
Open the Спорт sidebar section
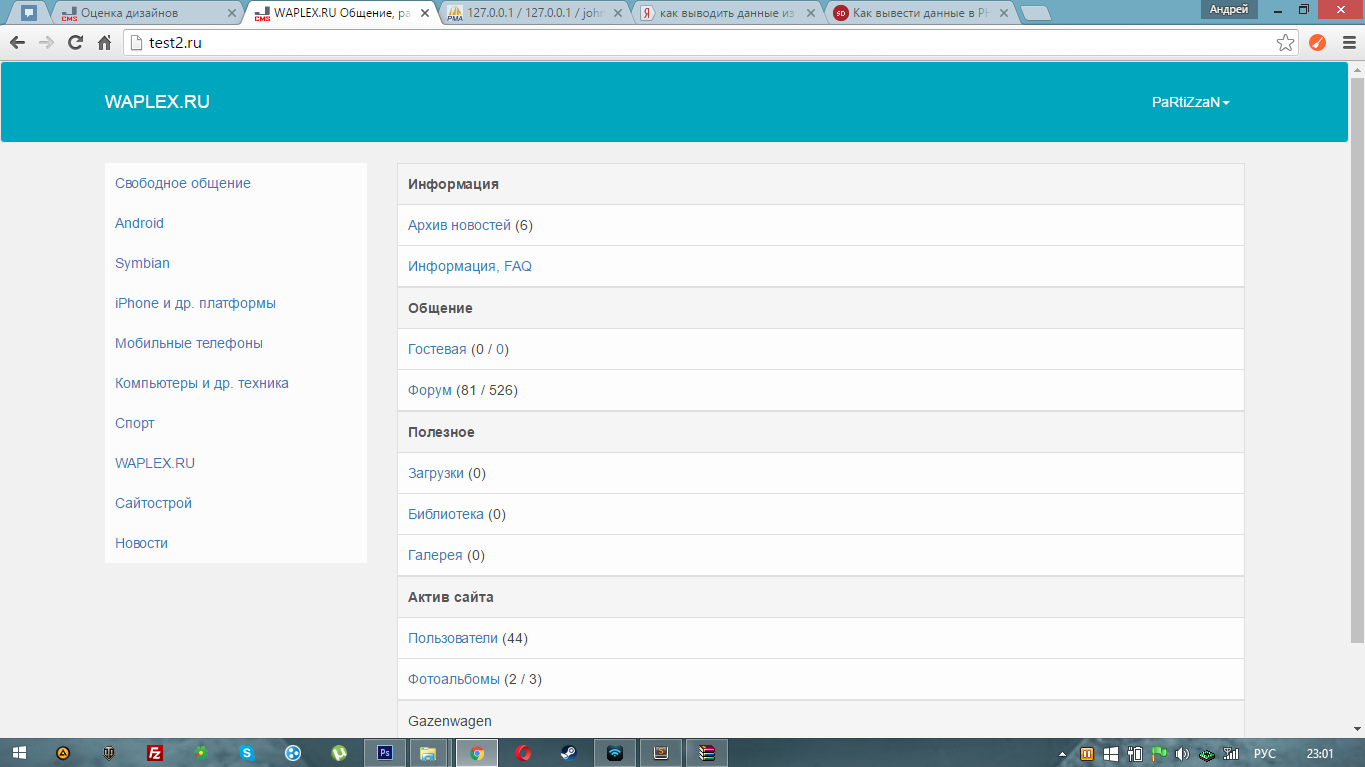135,423
